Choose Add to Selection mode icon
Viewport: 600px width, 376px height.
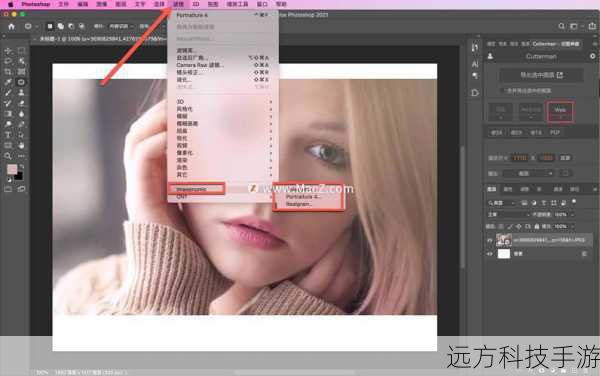pyautogui.click(x=60, y=26)
